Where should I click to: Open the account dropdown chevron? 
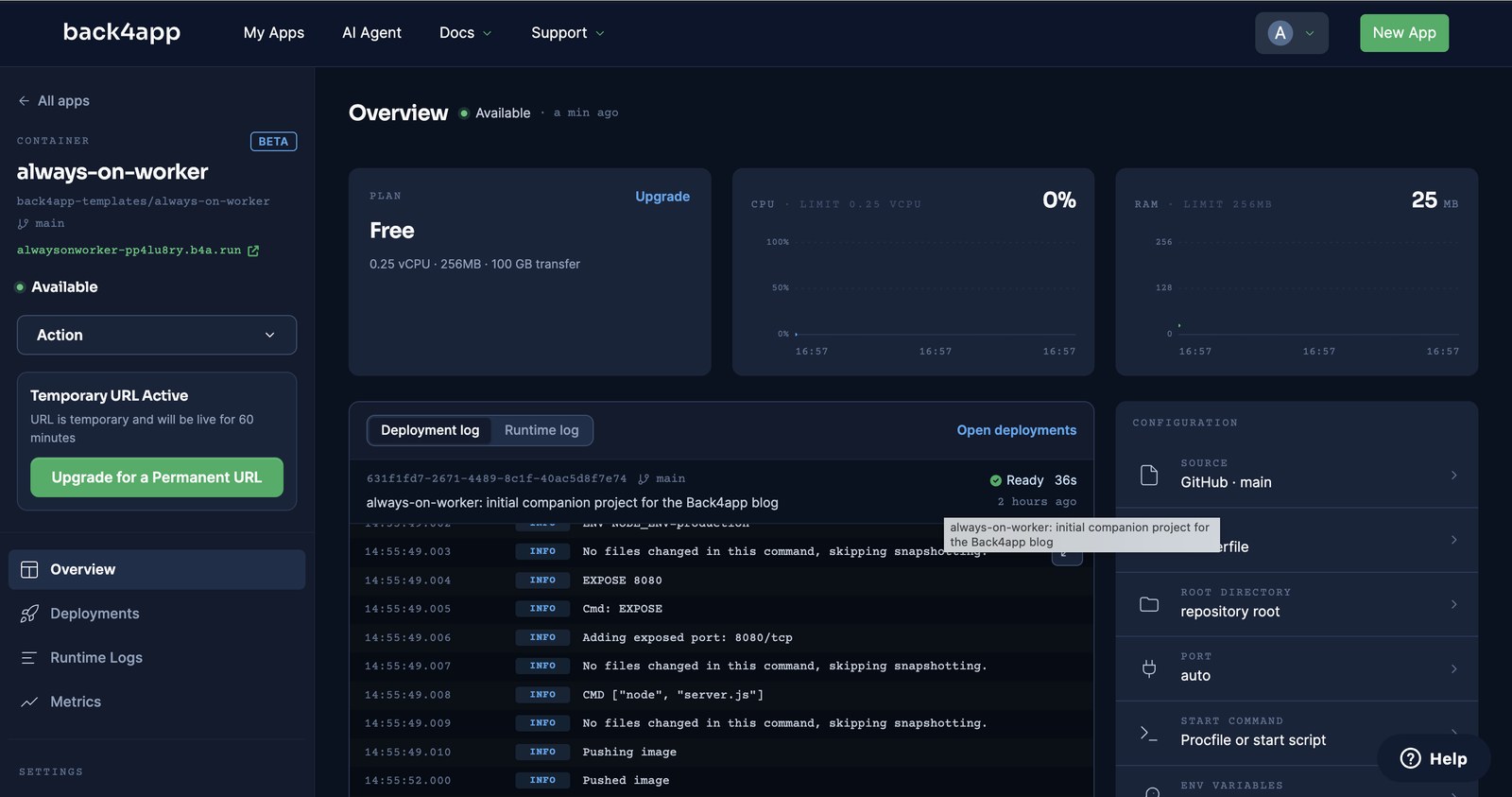pyautogui.click(x=1310, y=33)
